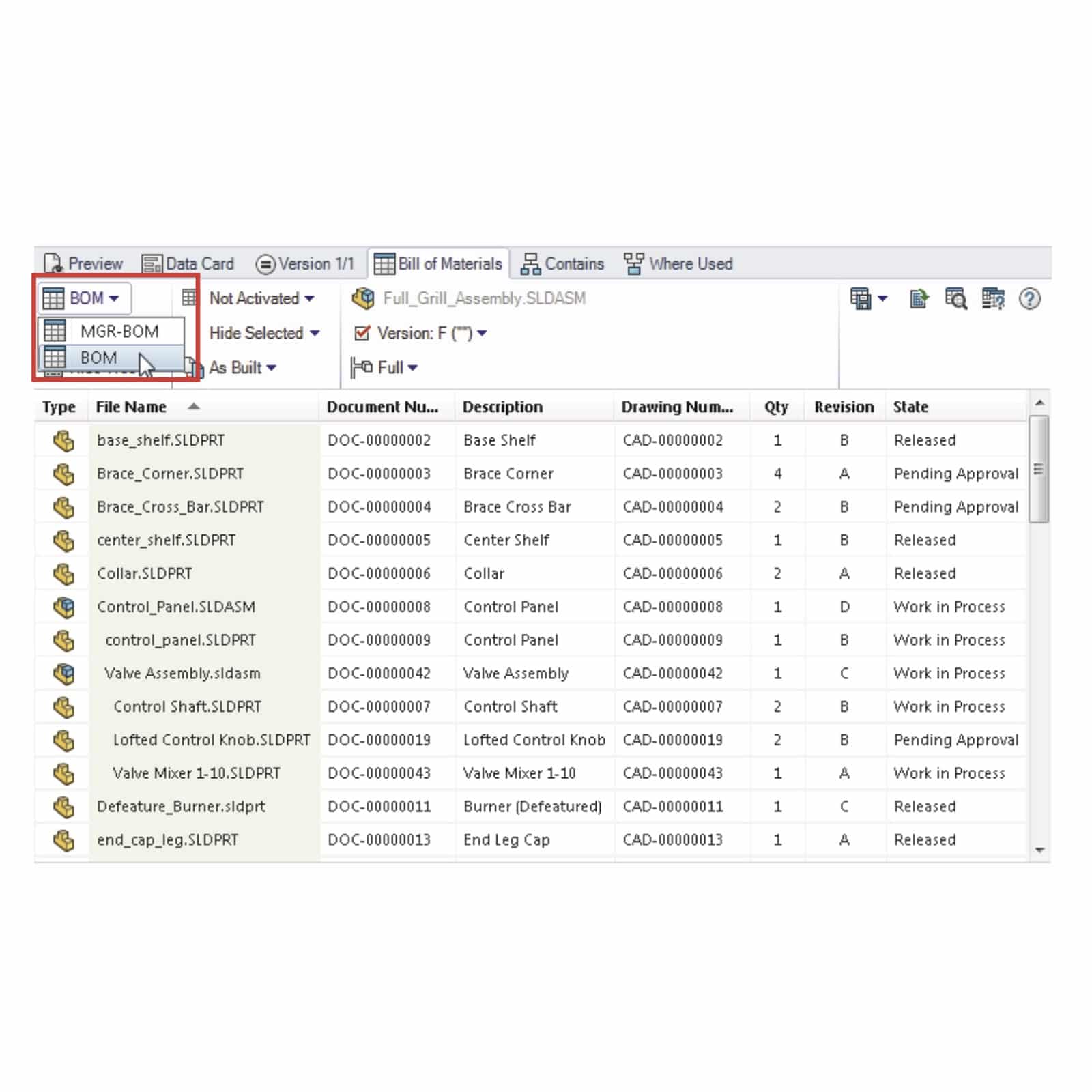Click the help question mark icon
Viewport: 1092px width, 1092px height.
coord(1029,299)
